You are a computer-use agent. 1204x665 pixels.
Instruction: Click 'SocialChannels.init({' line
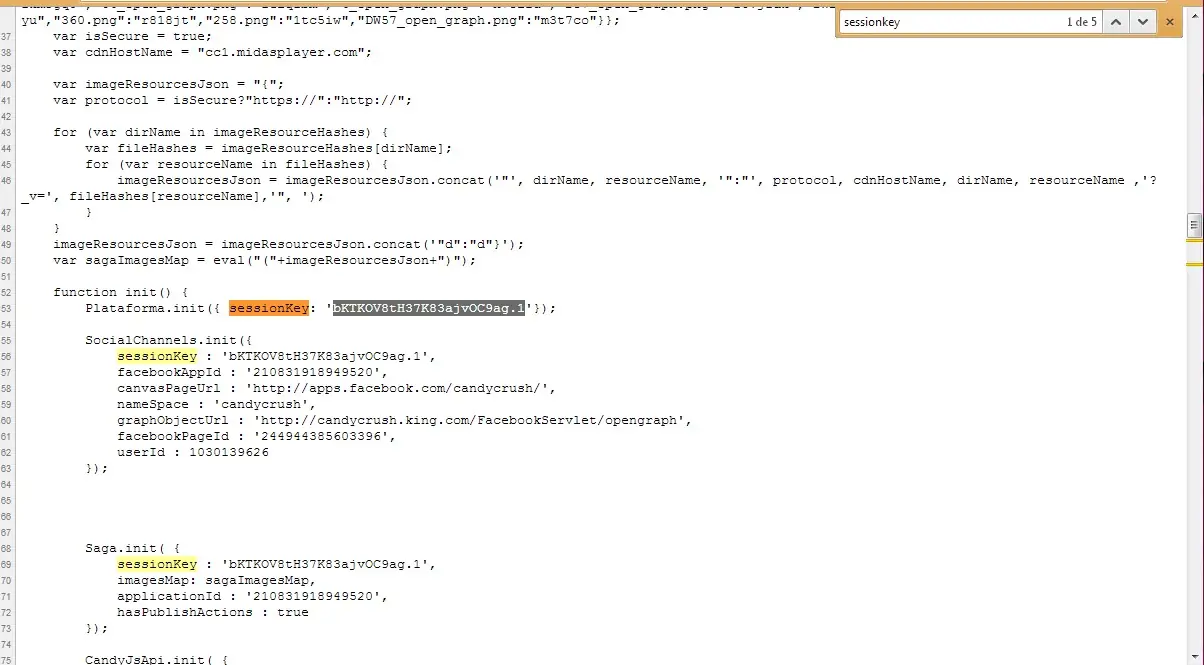169,340
